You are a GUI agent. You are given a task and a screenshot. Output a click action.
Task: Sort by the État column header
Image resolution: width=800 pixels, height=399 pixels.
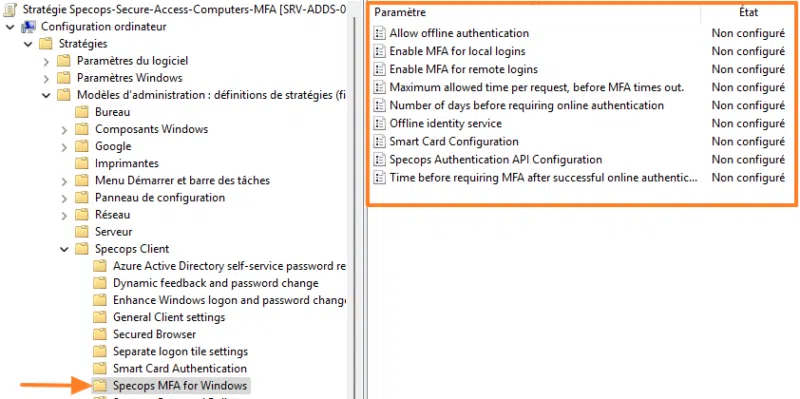748,12
